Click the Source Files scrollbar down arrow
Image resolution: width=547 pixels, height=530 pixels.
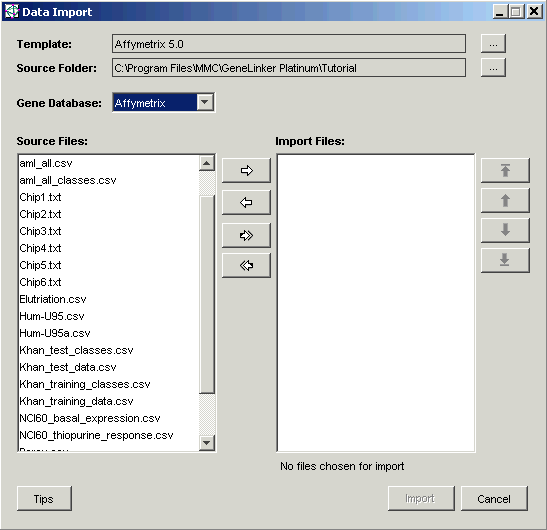(207, 443)
